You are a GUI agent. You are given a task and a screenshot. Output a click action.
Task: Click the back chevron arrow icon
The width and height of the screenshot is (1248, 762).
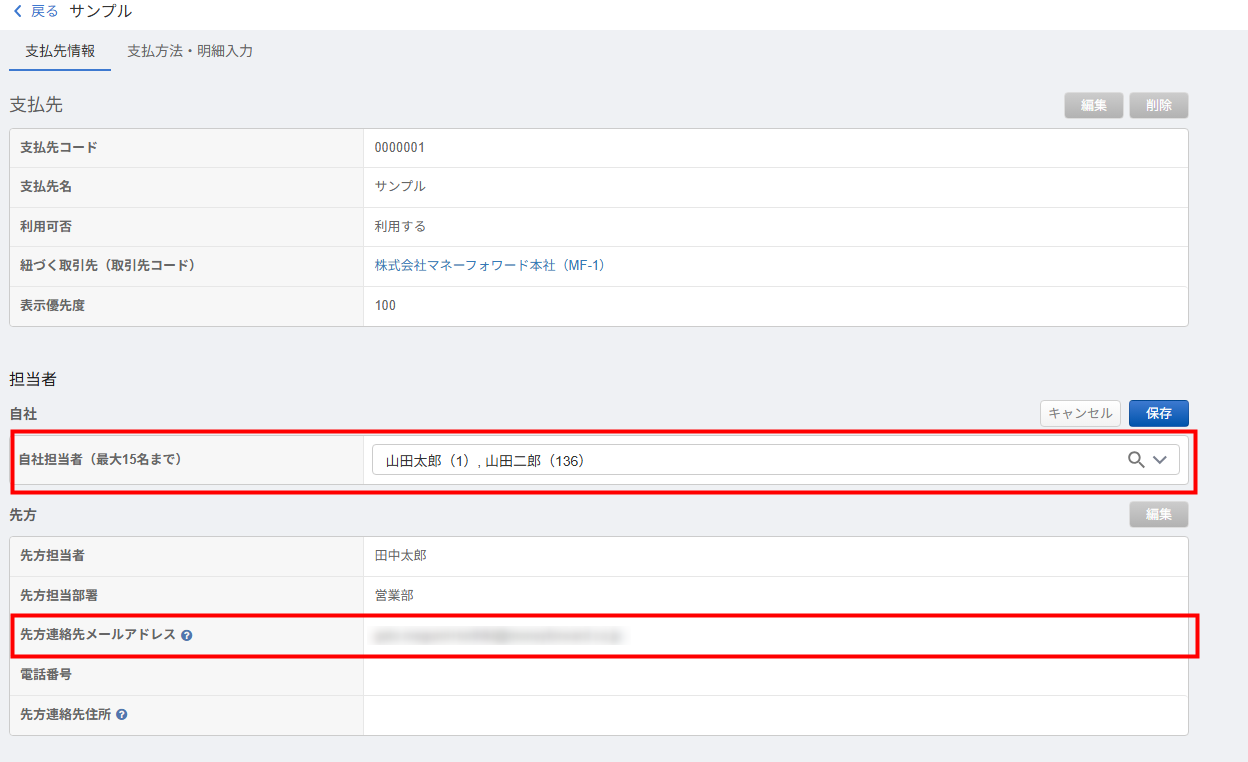[x=17, y=12]
